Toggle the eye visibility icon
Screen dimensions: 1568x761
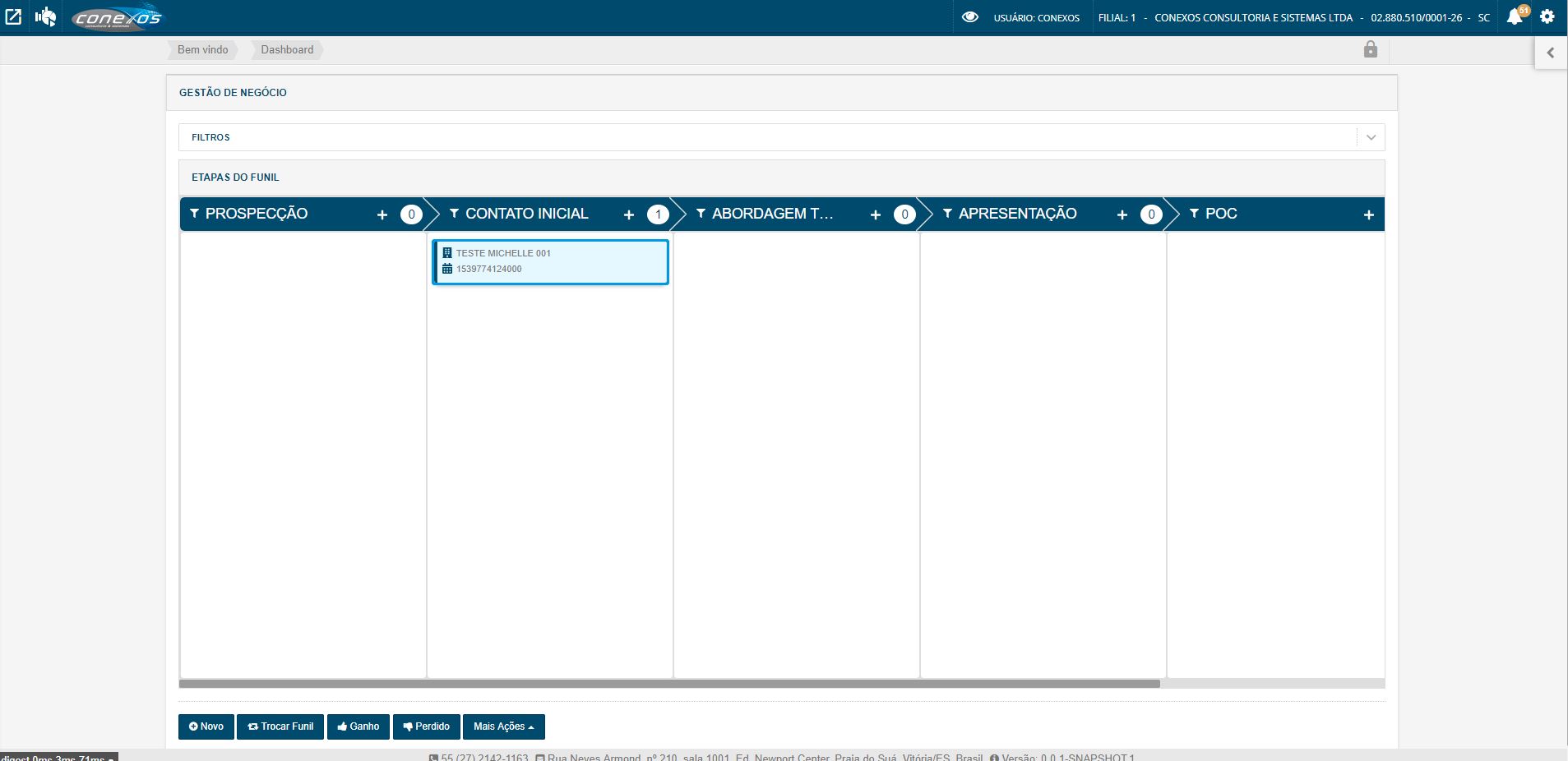[970, 17]
